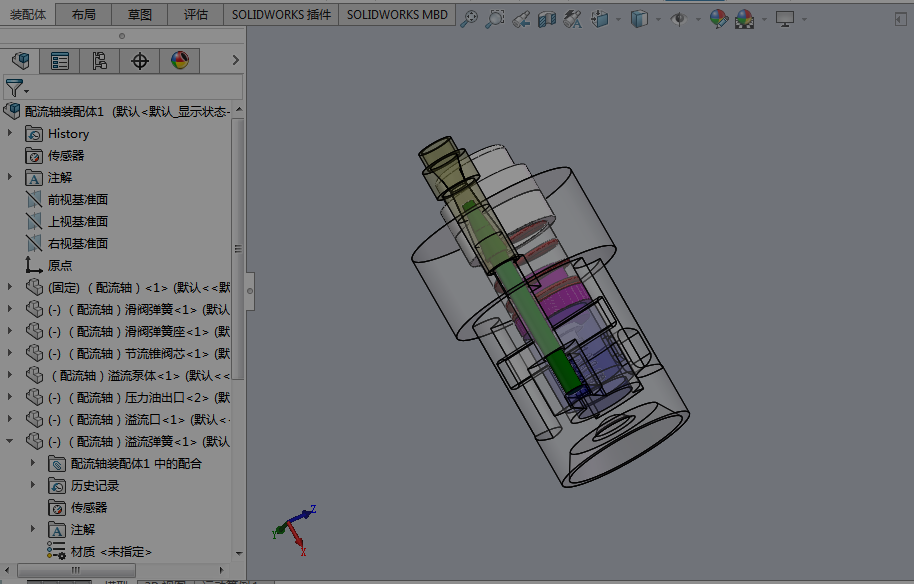The width and height of the screenshot is (914, 584).
Task: Click the 材质 <未指定> material icon
Action: (57, 551)
